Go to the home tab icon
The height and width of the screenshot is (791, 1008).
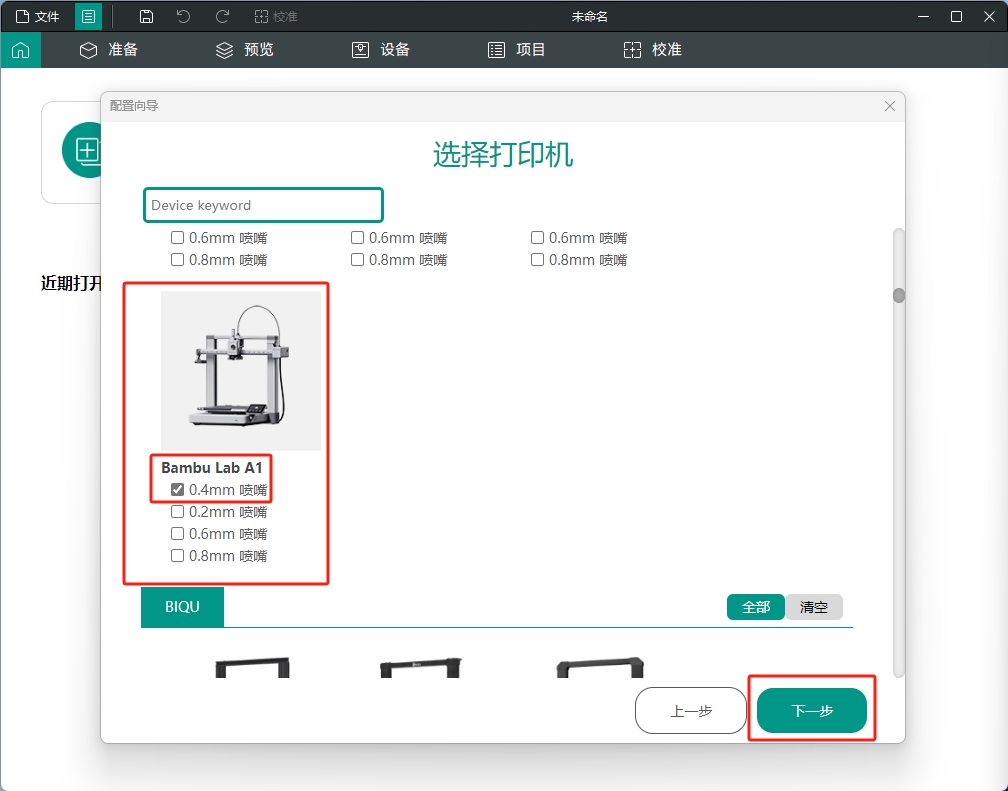coord(21,50)
